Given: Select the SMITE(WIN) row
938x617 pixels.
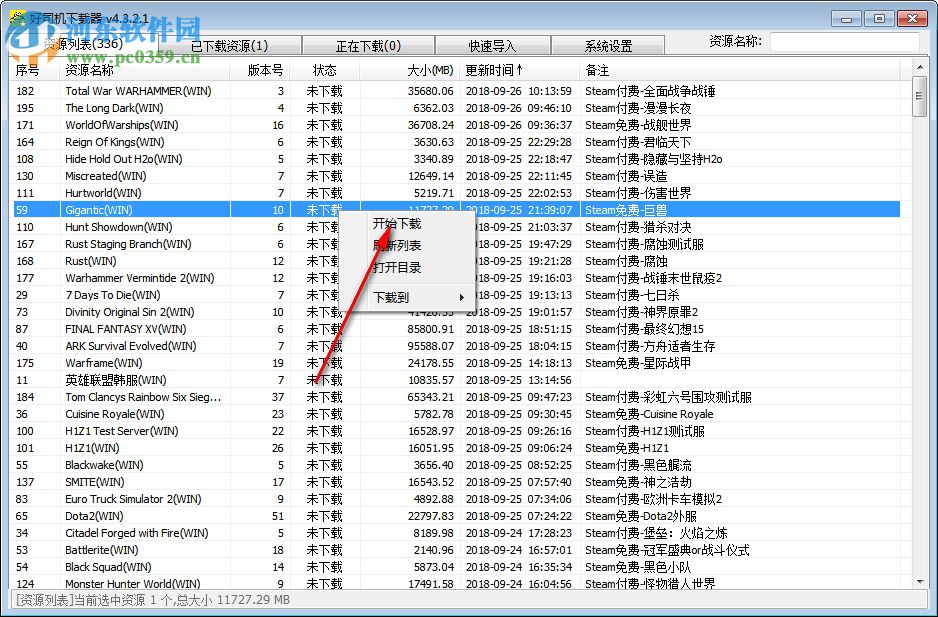Looking at the screenshot, I should 455,482.
